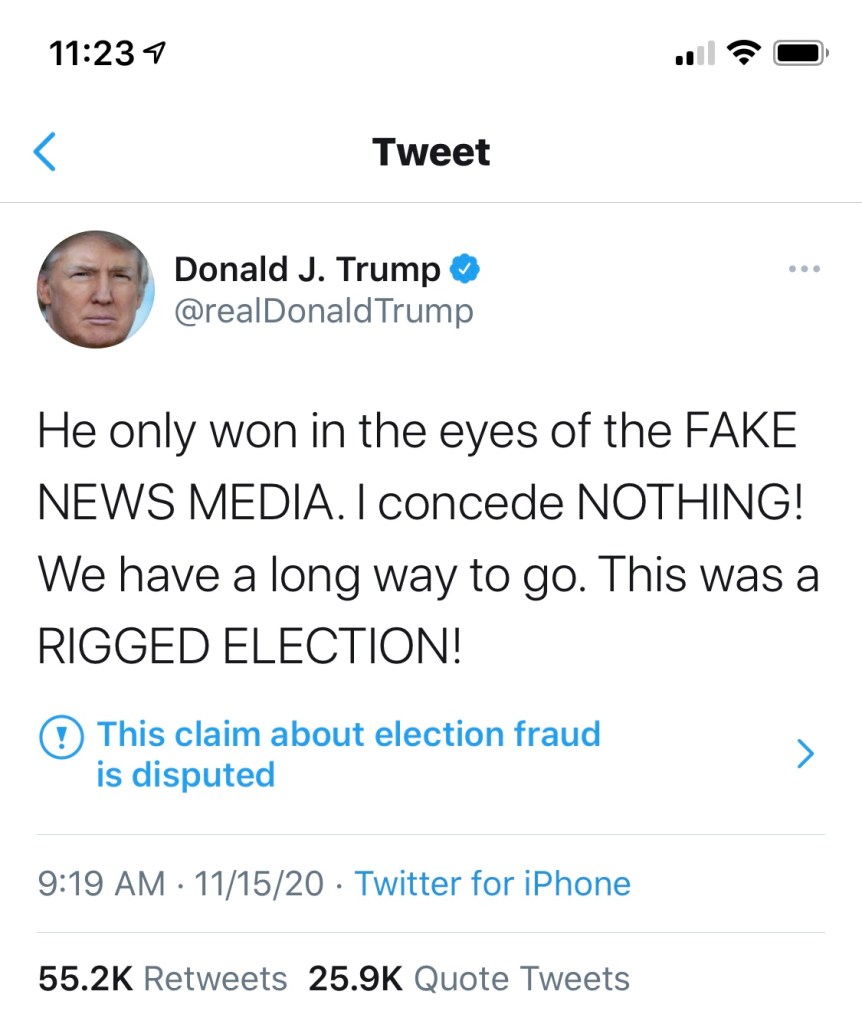The height and width of the screenshot is (1024, 862).
Task: Open the Twitter for iPhone source link
Action: [493, 883]
